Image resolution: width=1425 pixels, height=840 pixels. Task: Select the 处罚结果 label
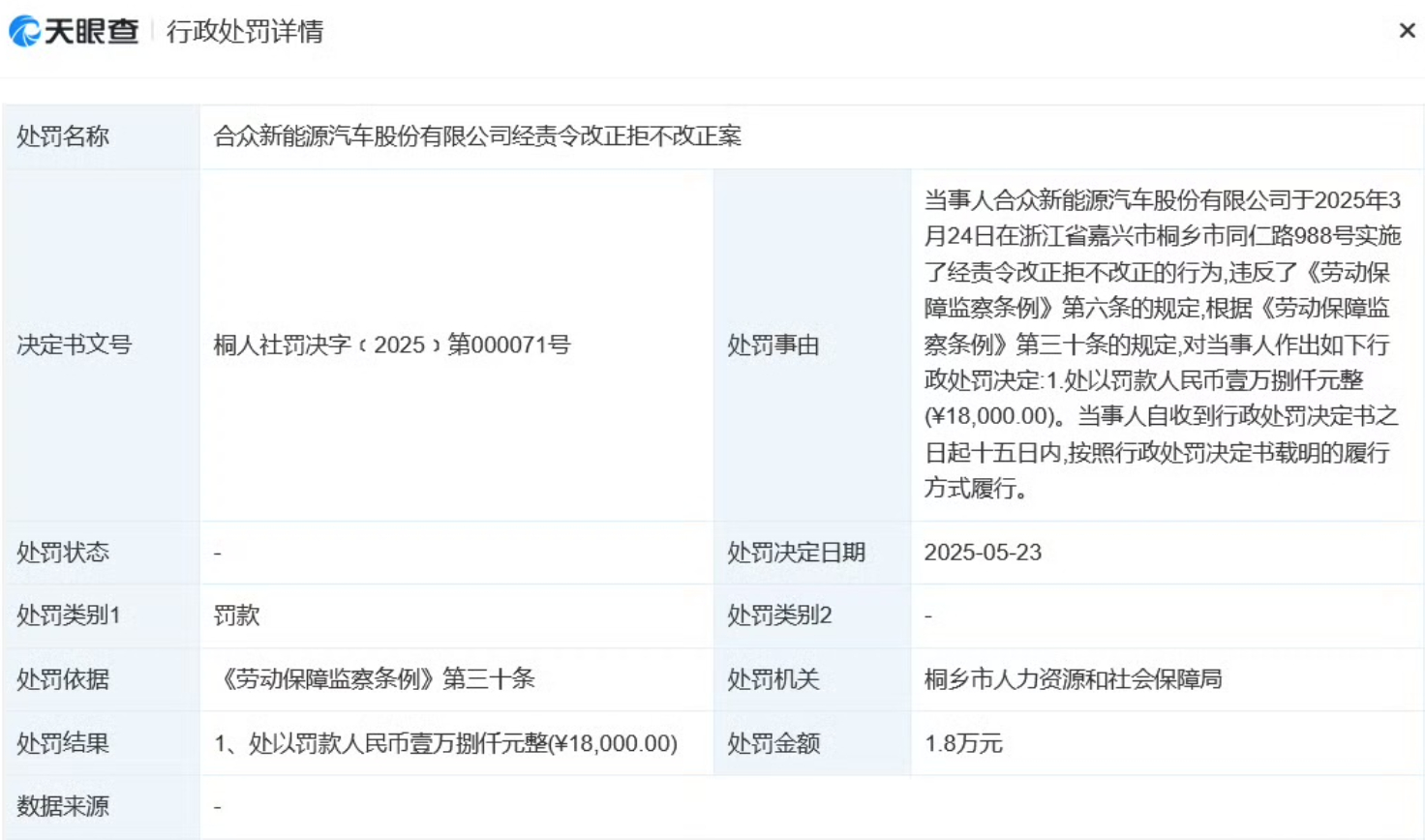(63, 743)
